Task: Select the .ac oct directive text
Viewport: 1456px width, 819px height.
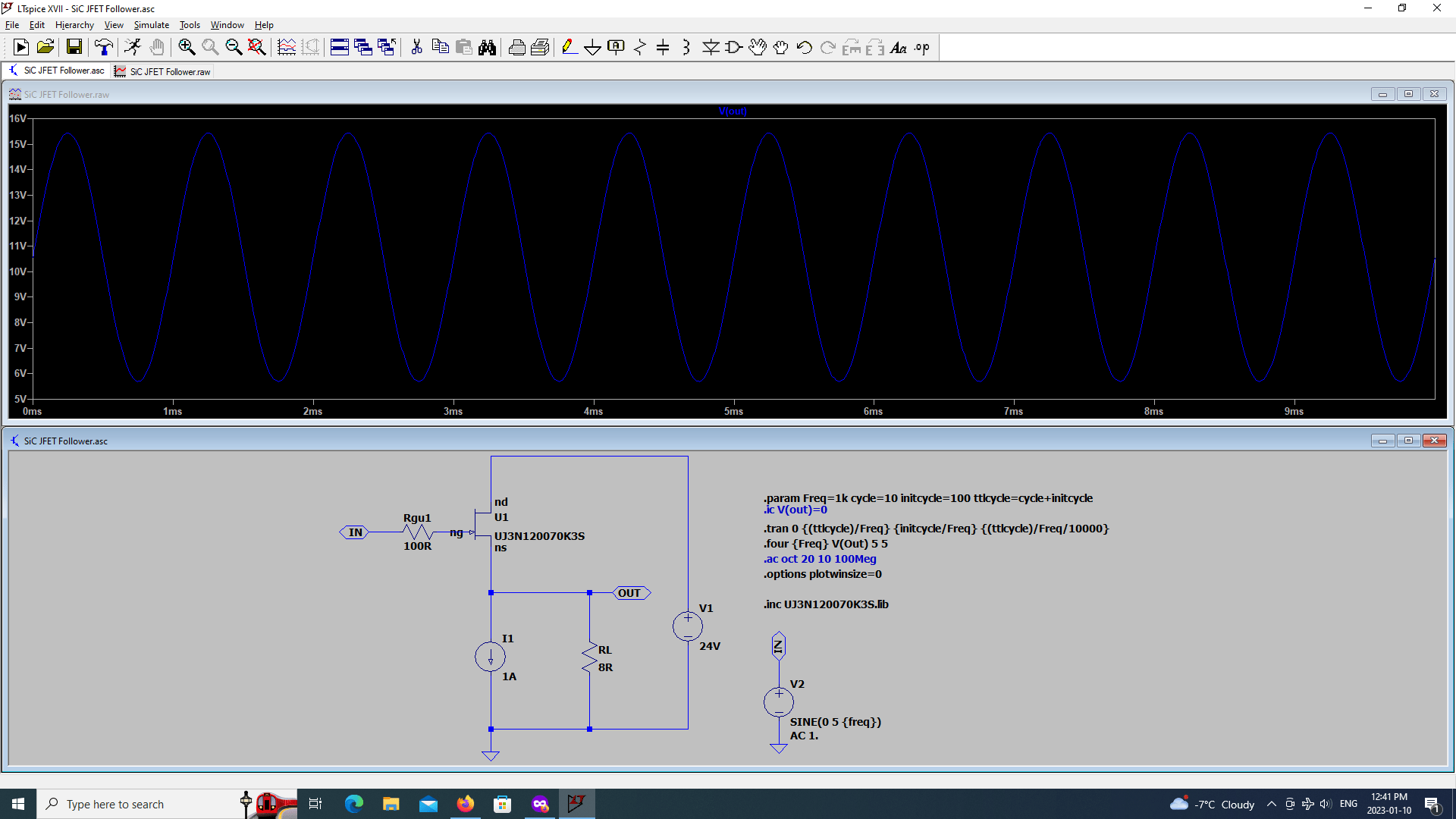Action: [x=820, y=559]
